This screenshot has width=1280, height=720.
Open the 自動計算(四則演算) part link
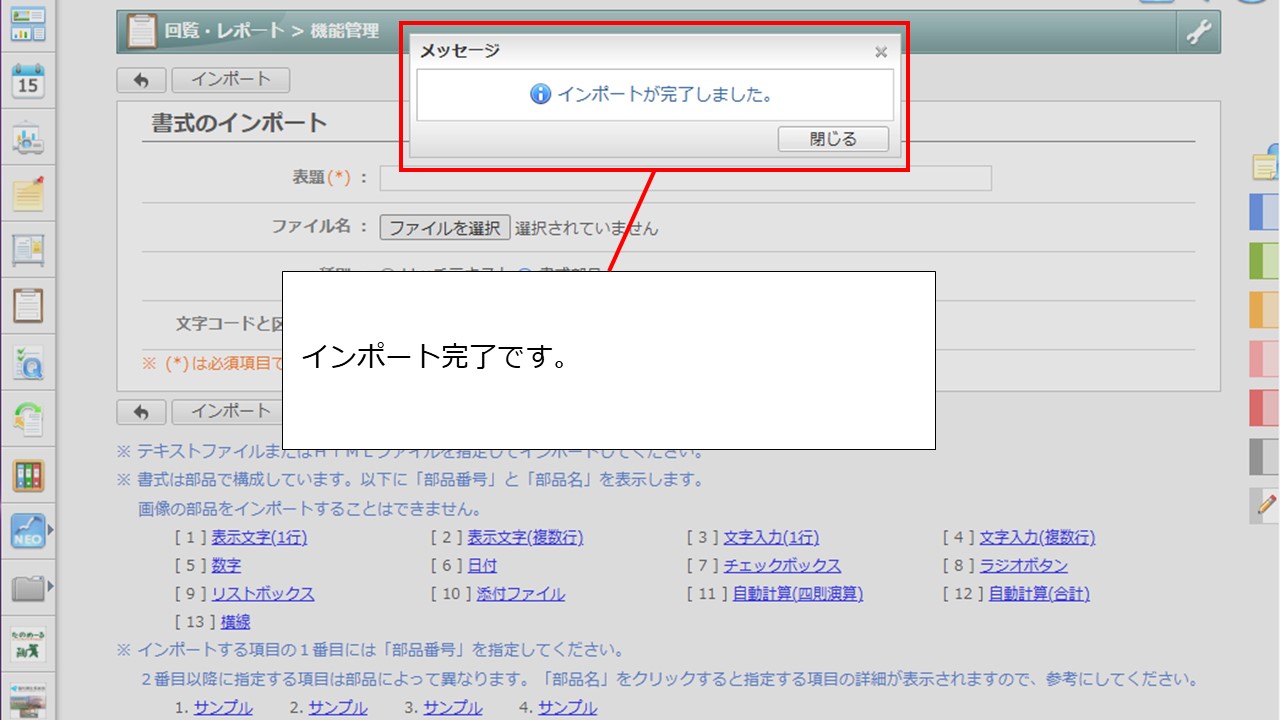(798, 594)
